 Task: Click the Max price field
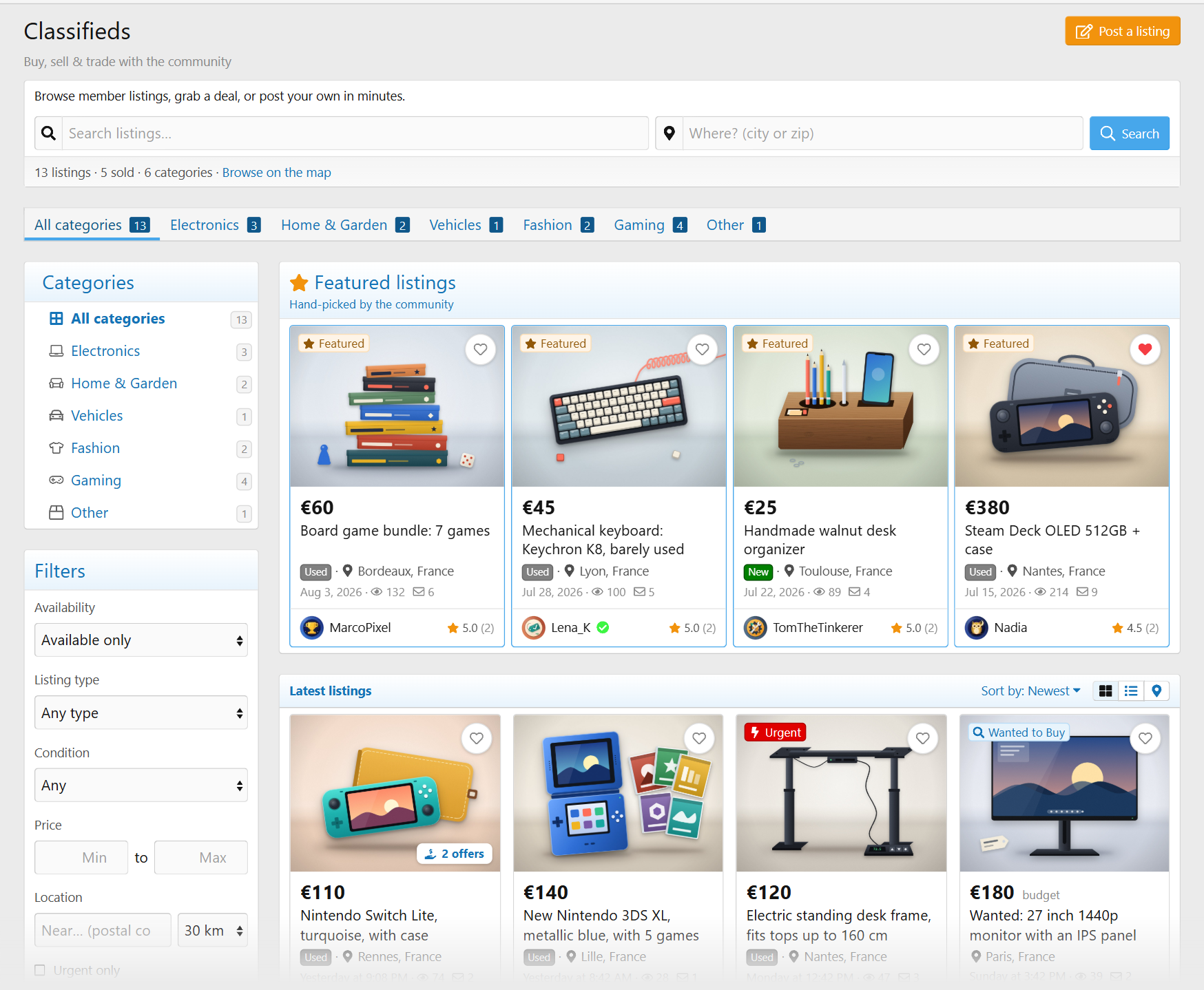pos(201,858)
